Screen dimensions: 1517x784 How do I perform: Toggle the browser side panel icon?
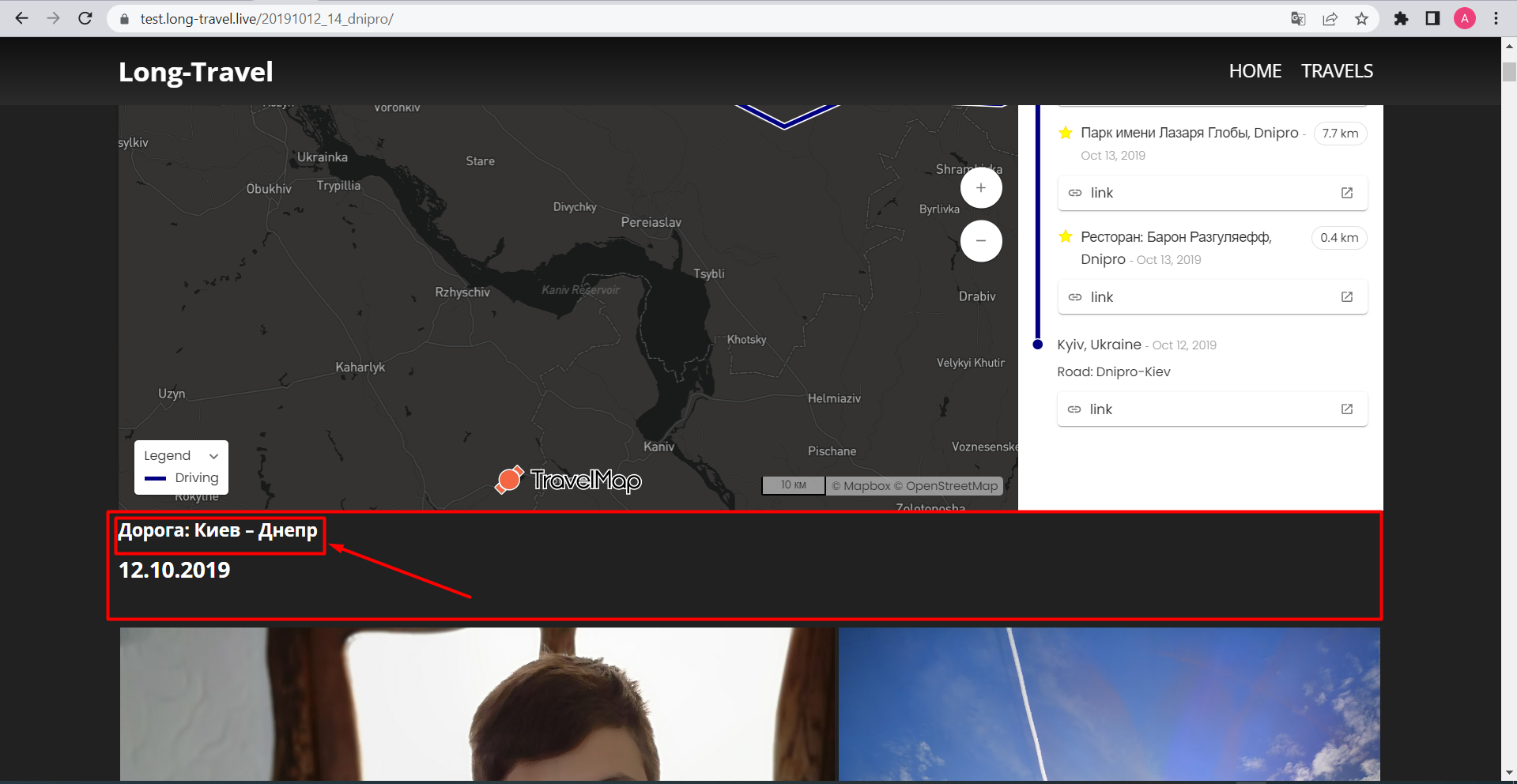(1432, 19)
